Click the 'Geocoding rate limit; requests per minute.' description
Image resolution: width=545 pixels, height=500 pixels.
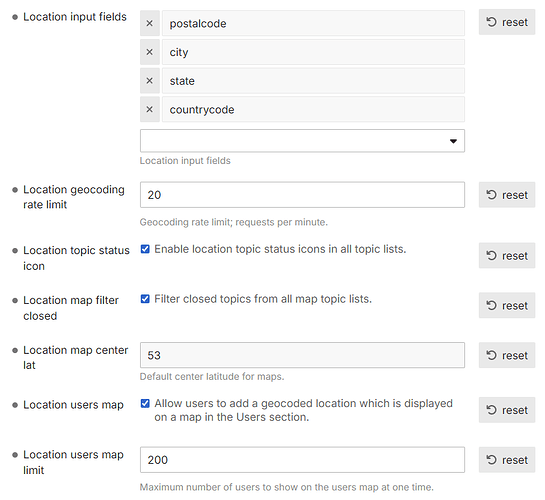234,222
